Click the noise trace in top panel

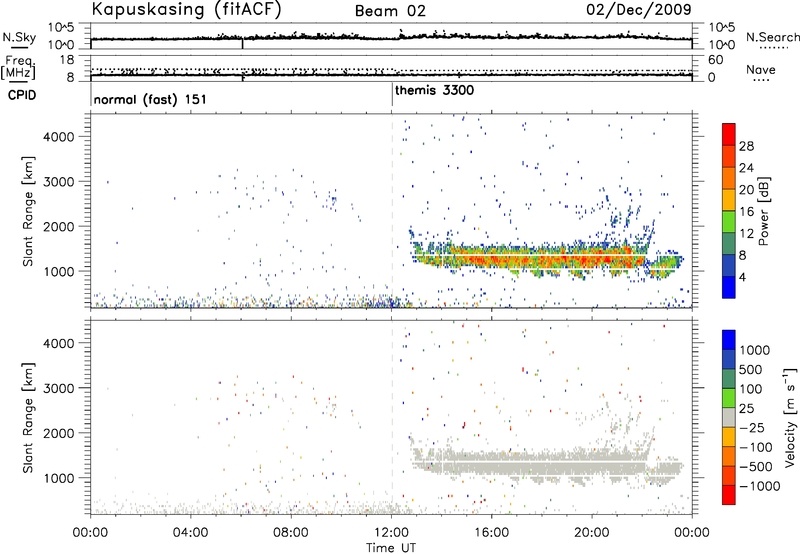[391, 37]
